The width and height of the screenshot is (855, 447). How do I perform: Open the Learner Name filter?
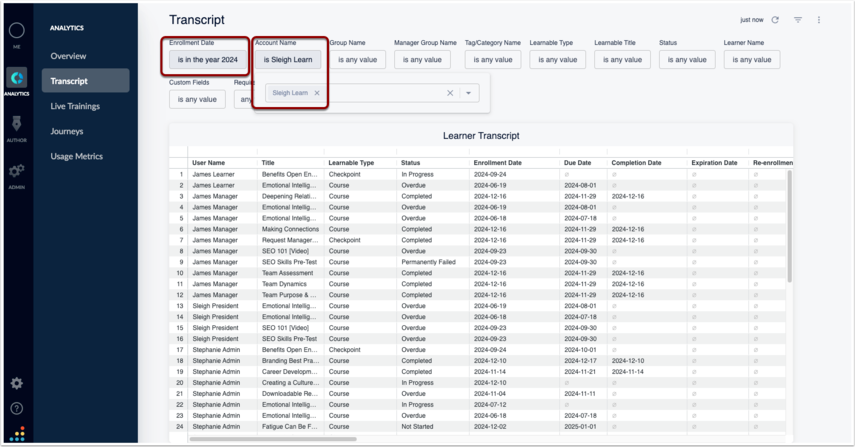pos(752,59)
